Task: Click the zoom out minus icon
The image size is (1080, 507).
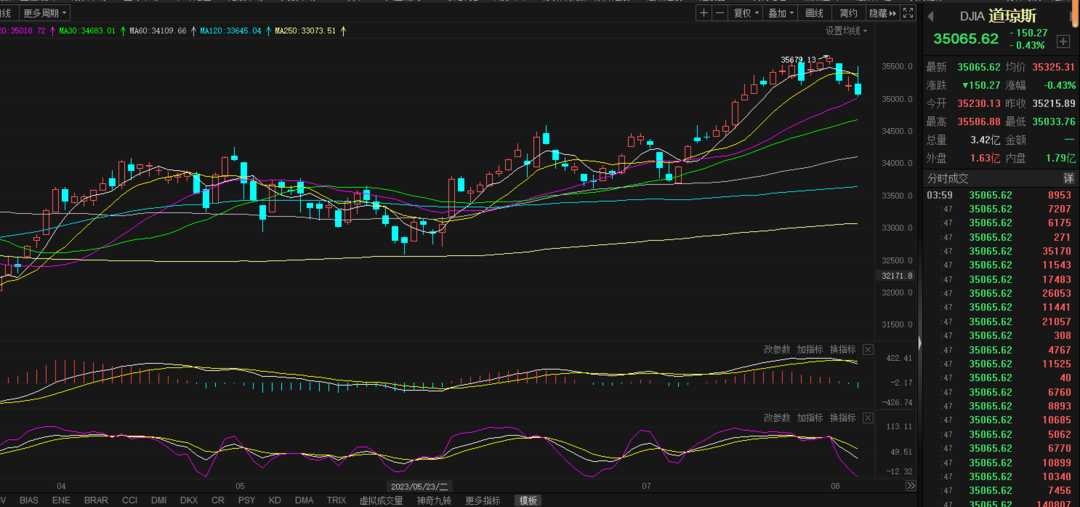Action: (720, 13)
